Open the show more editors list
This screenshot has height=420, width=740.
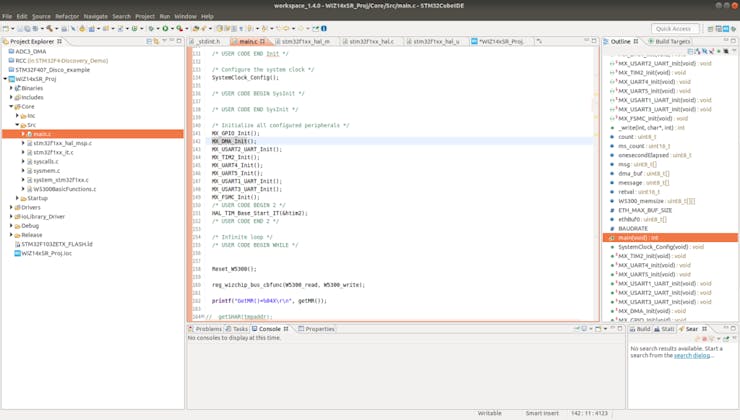tap(539, 42)
